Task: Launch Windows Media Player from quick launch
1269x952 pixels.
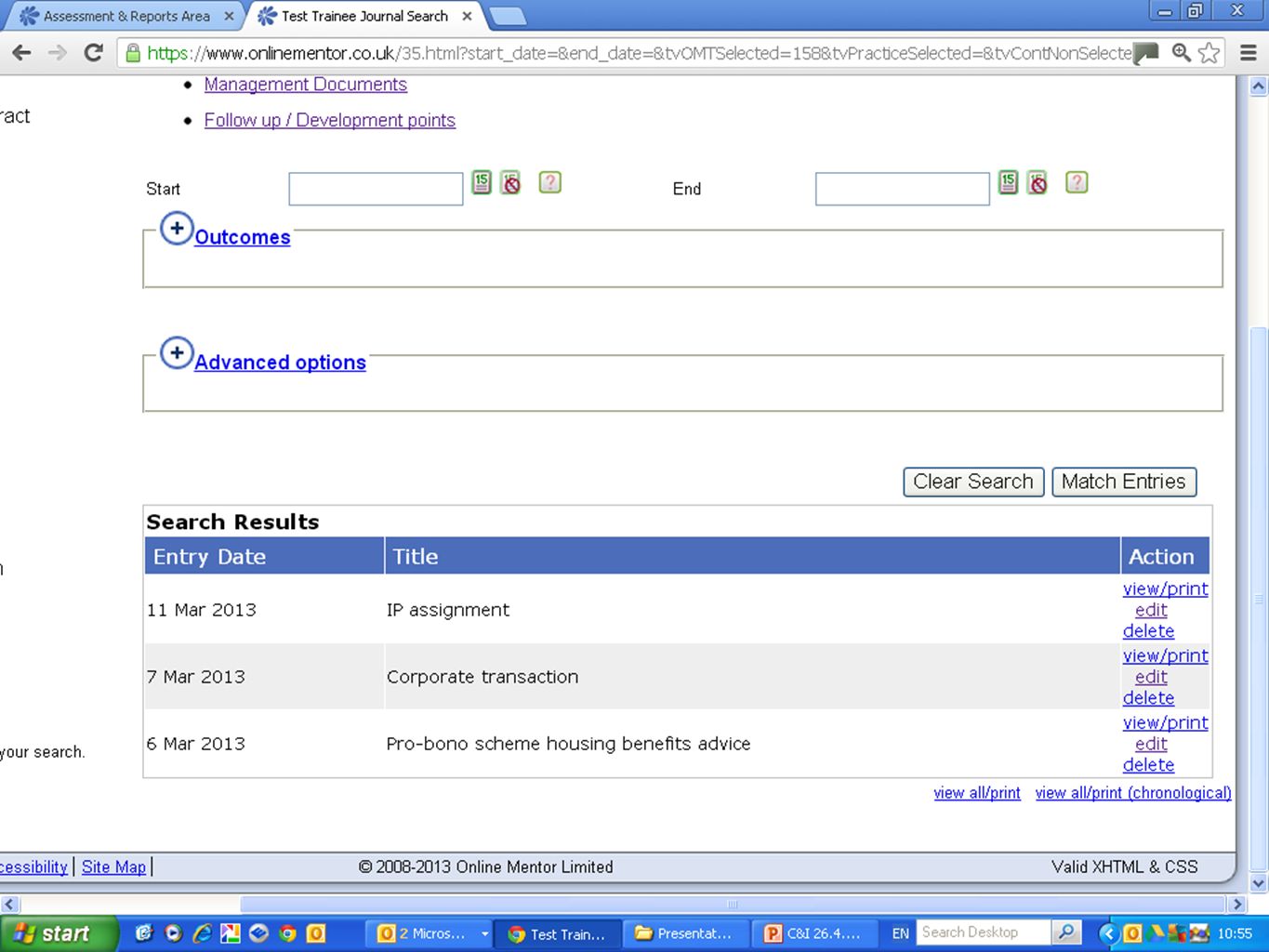Action: coord(173,933)
